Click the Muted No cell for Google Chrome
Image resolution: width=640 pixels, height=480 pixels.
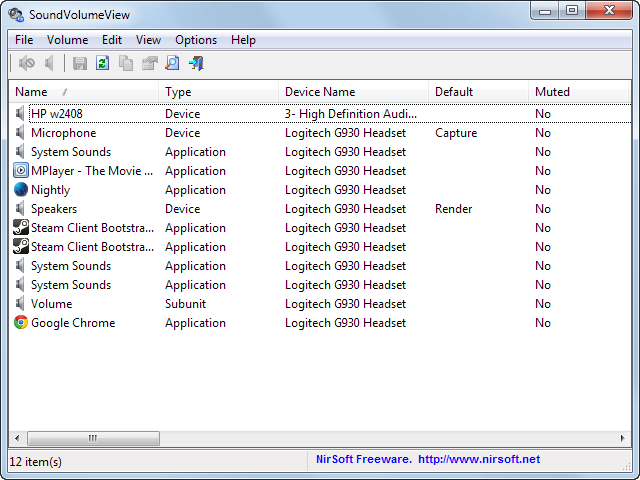tap(543, 323)
